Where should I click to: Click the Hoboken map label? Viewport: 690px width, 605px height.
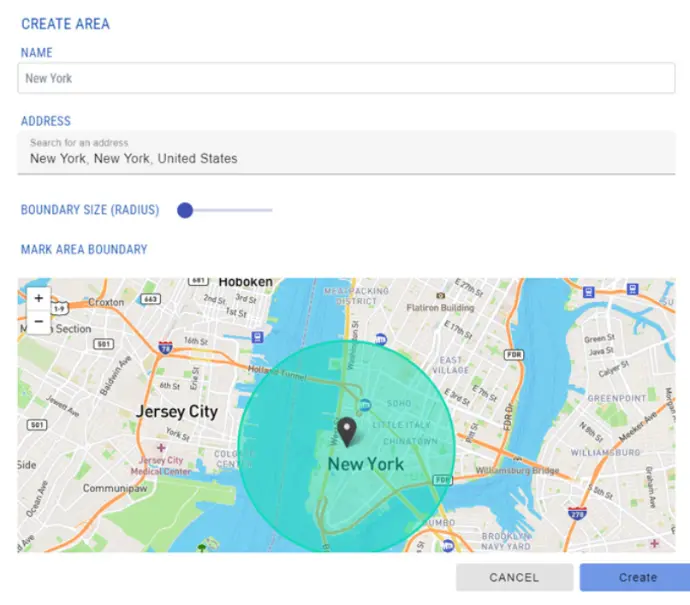click(x=246, y=282)
